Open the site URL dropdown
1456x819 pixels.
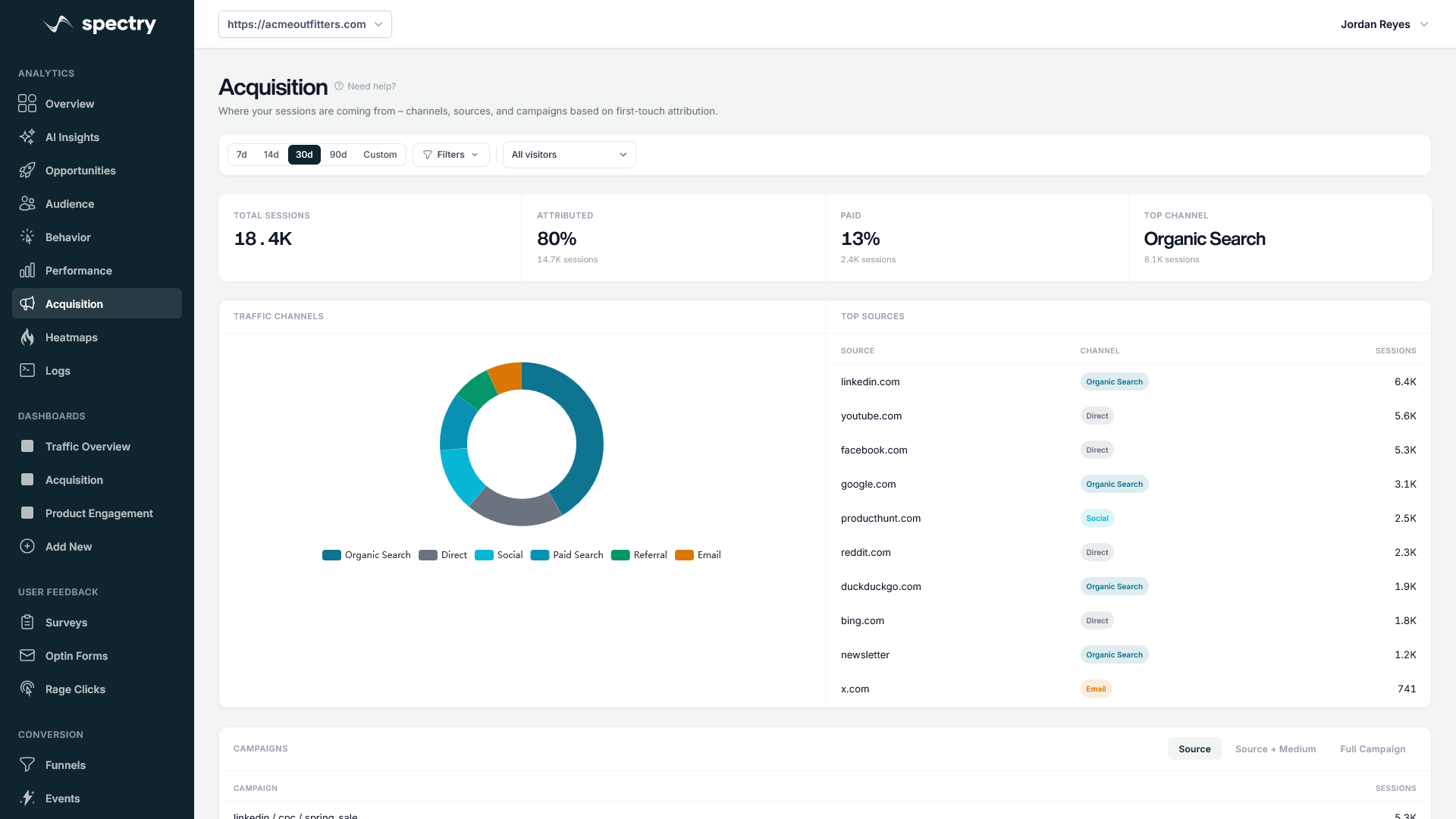pos(305,24)
